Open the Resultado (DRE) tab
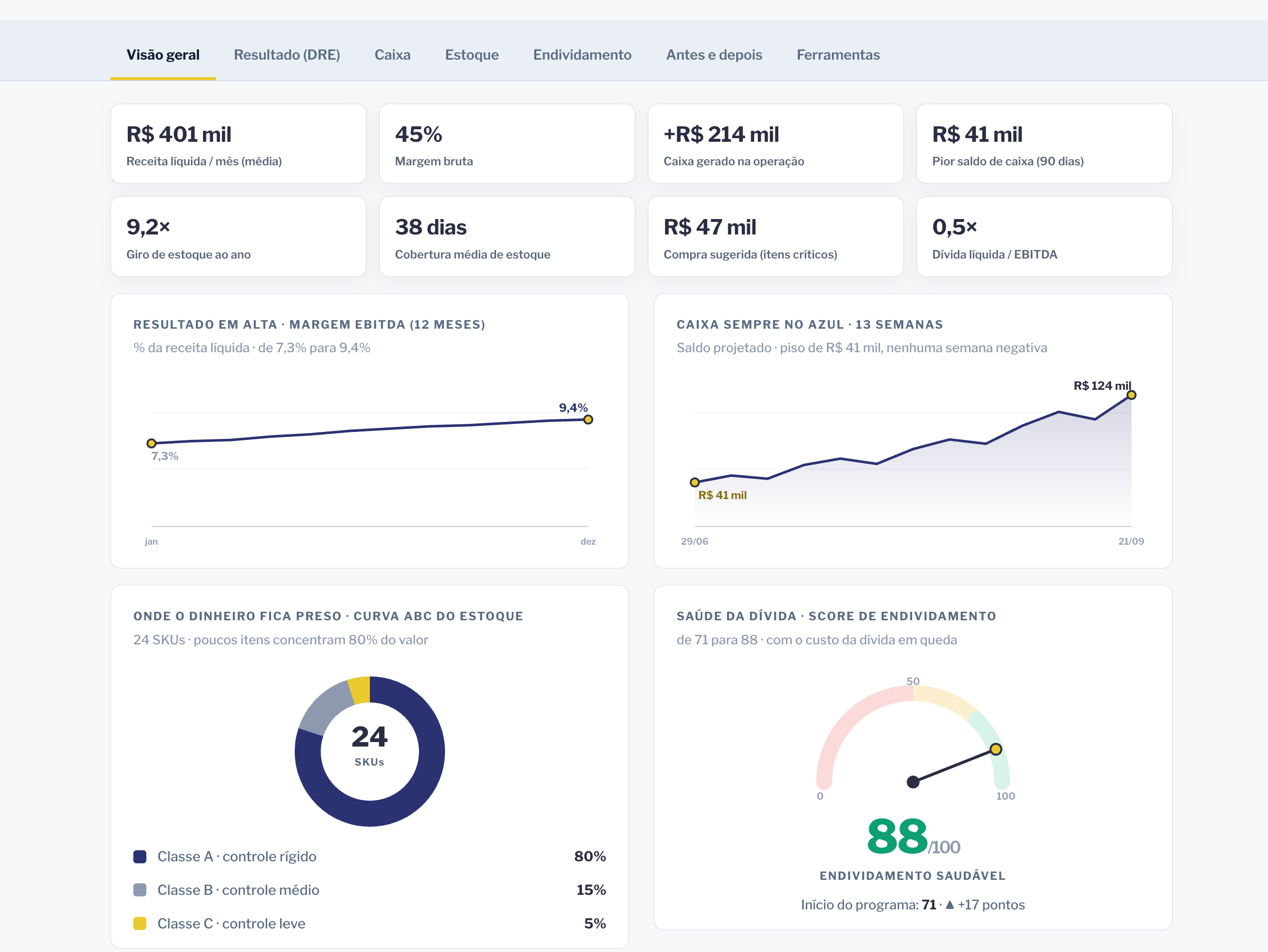Screen dimensions: 1268x952 coord(287,55)
